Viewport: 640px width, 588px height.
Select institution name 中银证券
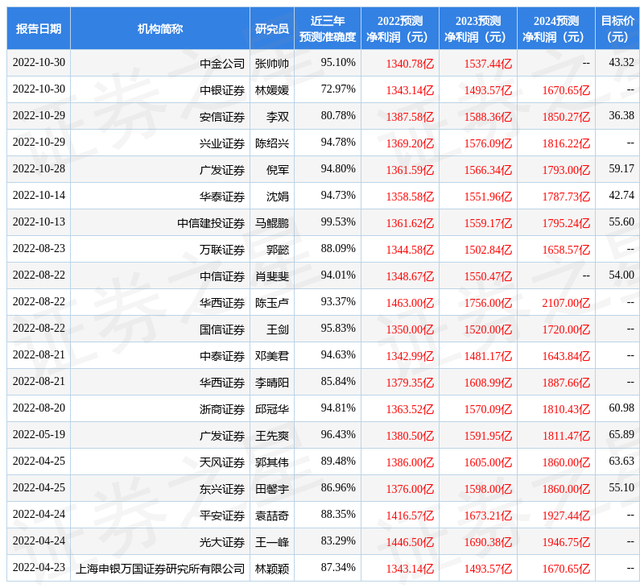pos(222,90)
